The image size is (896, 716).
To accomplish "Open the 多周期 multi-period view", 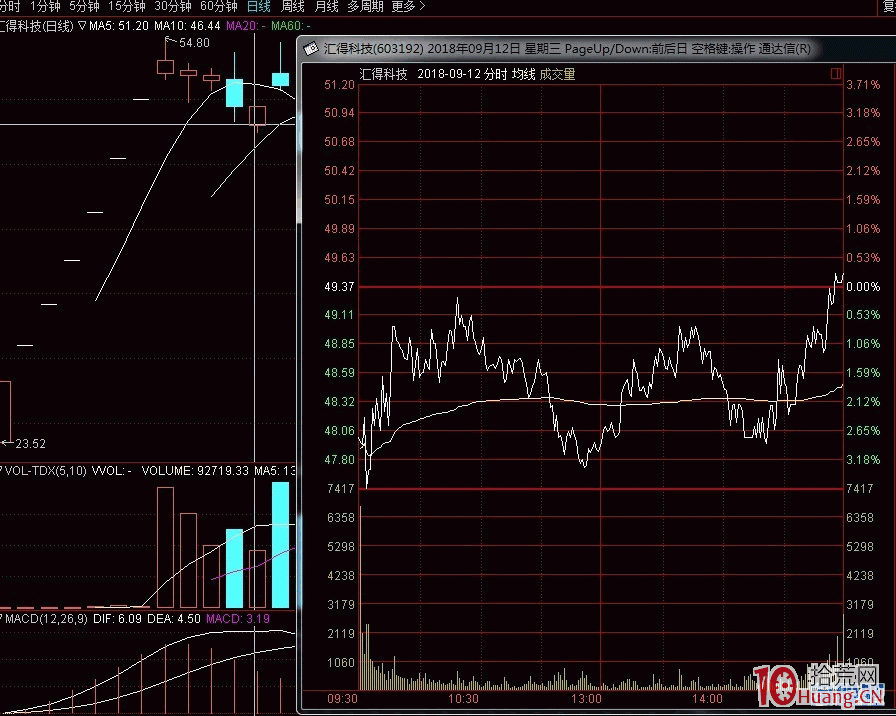I will [364, 6].
